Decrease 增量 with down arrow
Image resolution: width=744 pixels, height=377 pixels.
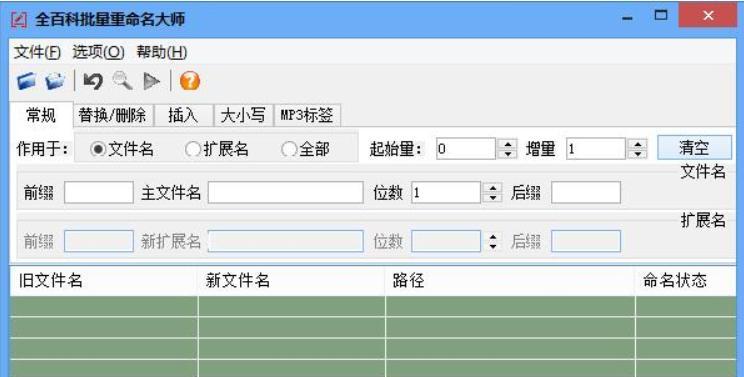(x=638, y=154)
